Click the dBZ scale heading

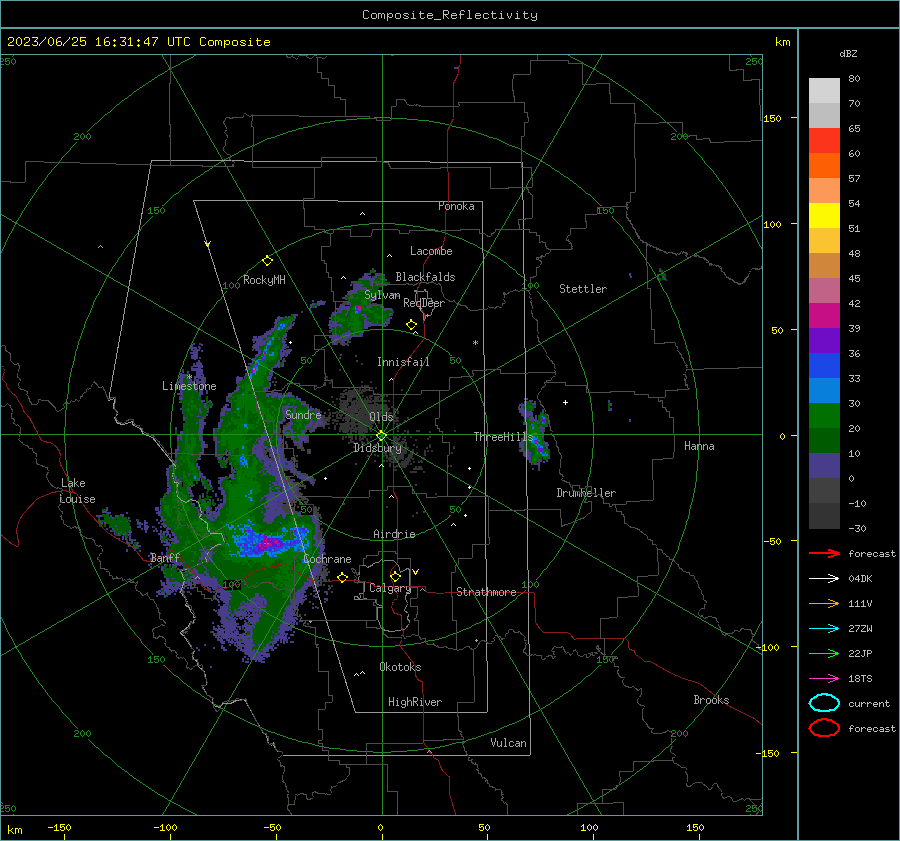848,53
